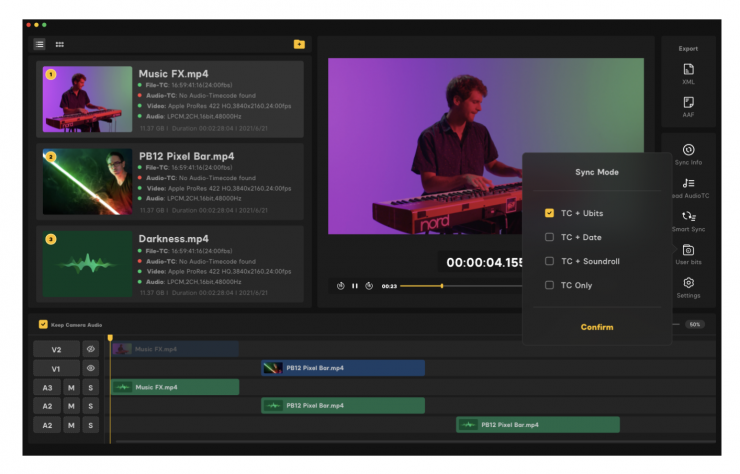
Task: Enable TC + Soundroll sync mode
Action: pos(549,261)
